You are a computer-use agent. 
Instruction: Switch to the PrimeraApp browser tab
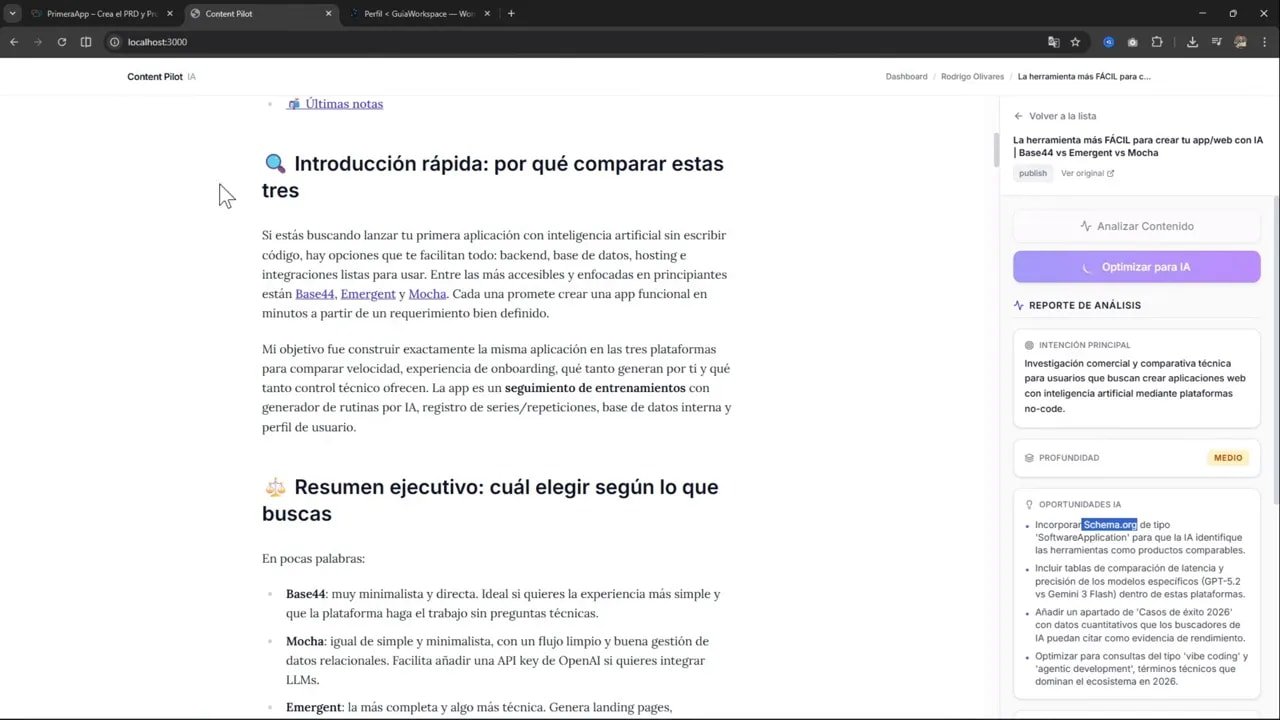point(100,13)
